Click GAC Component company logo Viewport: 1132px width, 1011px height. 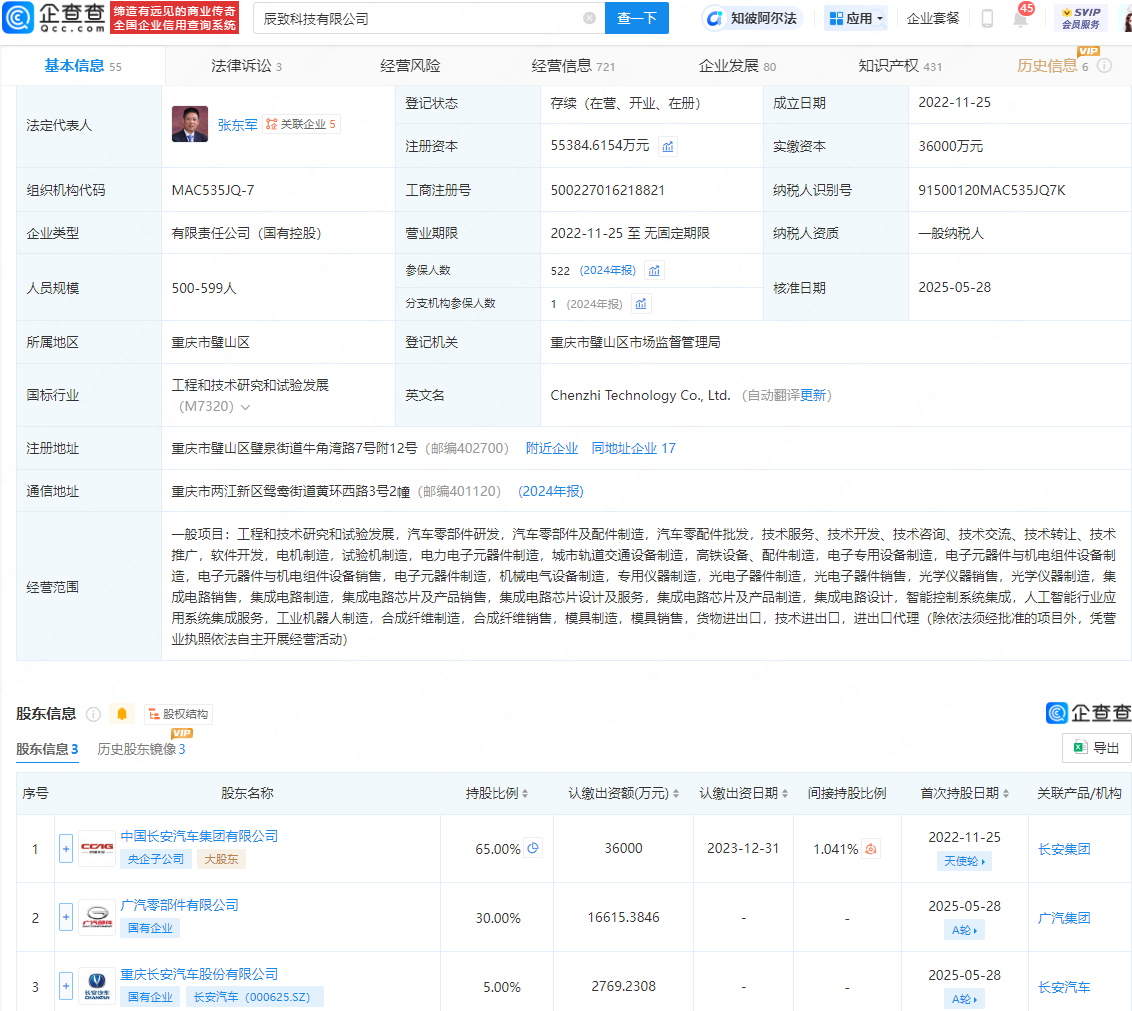(97, 918)
